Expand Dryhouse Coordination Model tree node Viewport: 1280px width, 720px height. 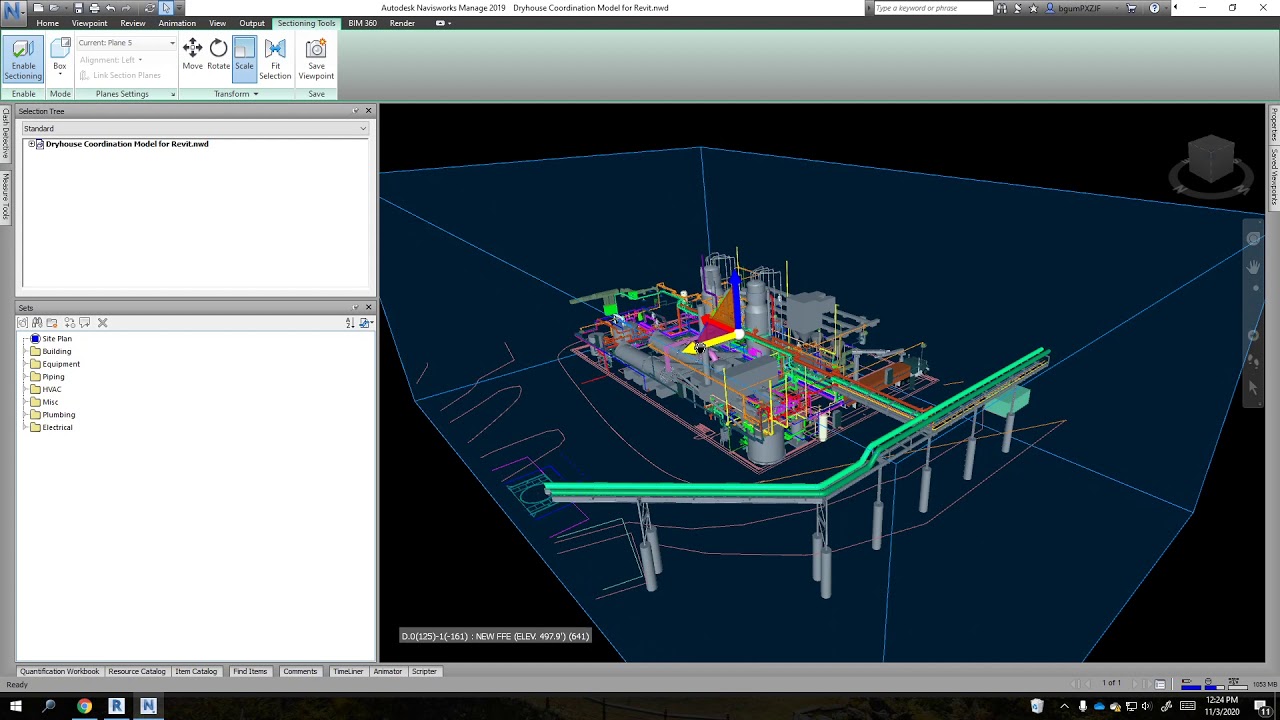[31, 144]
